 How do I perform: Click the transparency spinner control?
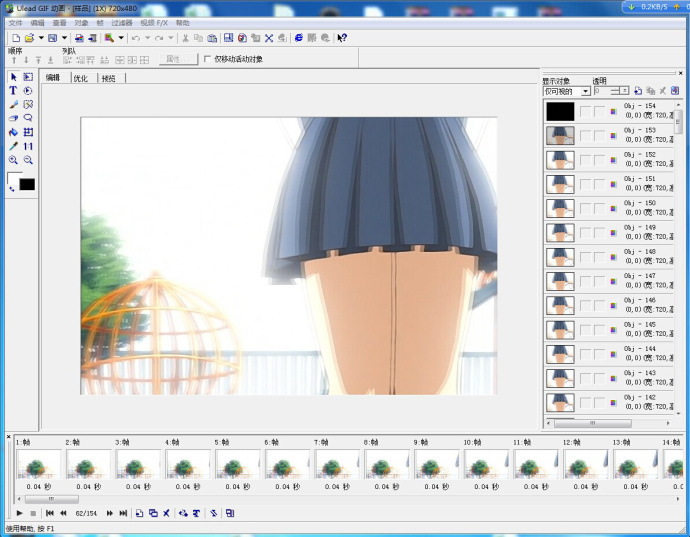[624, 91]
